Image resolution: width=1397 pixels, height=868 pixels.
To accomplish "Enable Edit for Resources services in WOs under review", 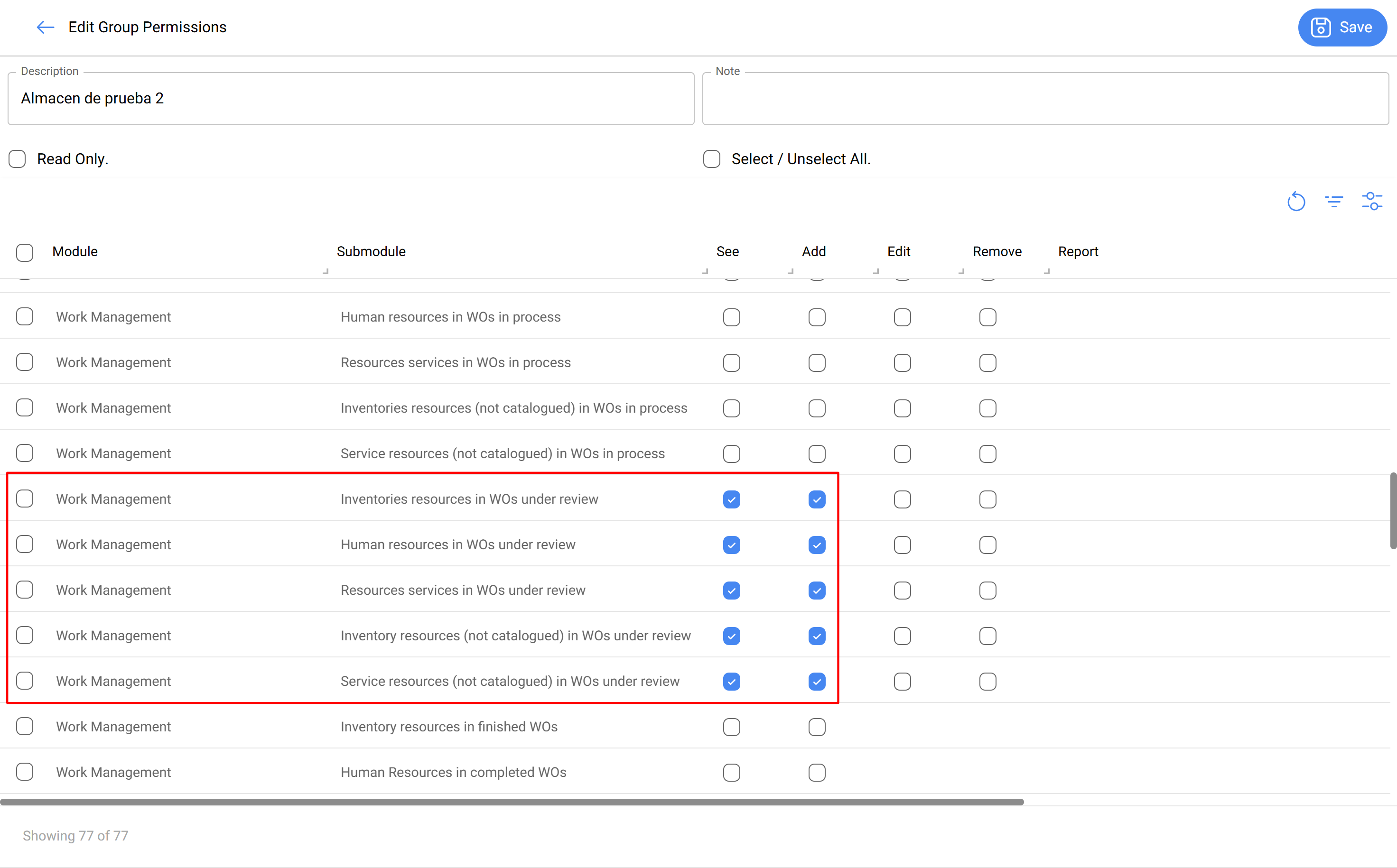I will coord(902,591).
